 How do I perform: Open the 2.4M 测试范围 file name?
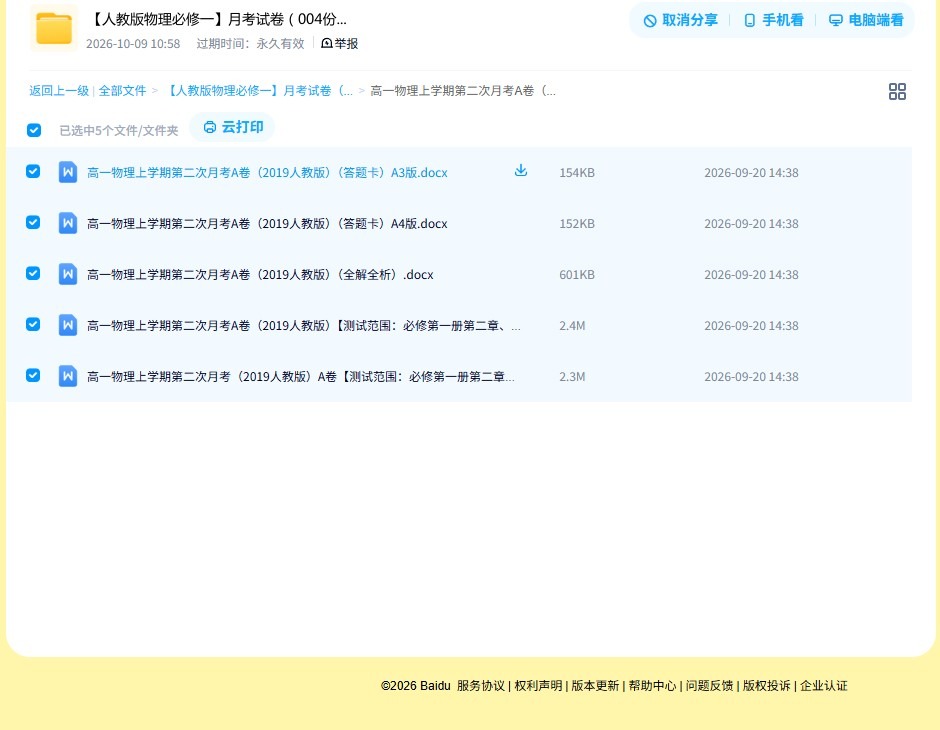[304, 325]
